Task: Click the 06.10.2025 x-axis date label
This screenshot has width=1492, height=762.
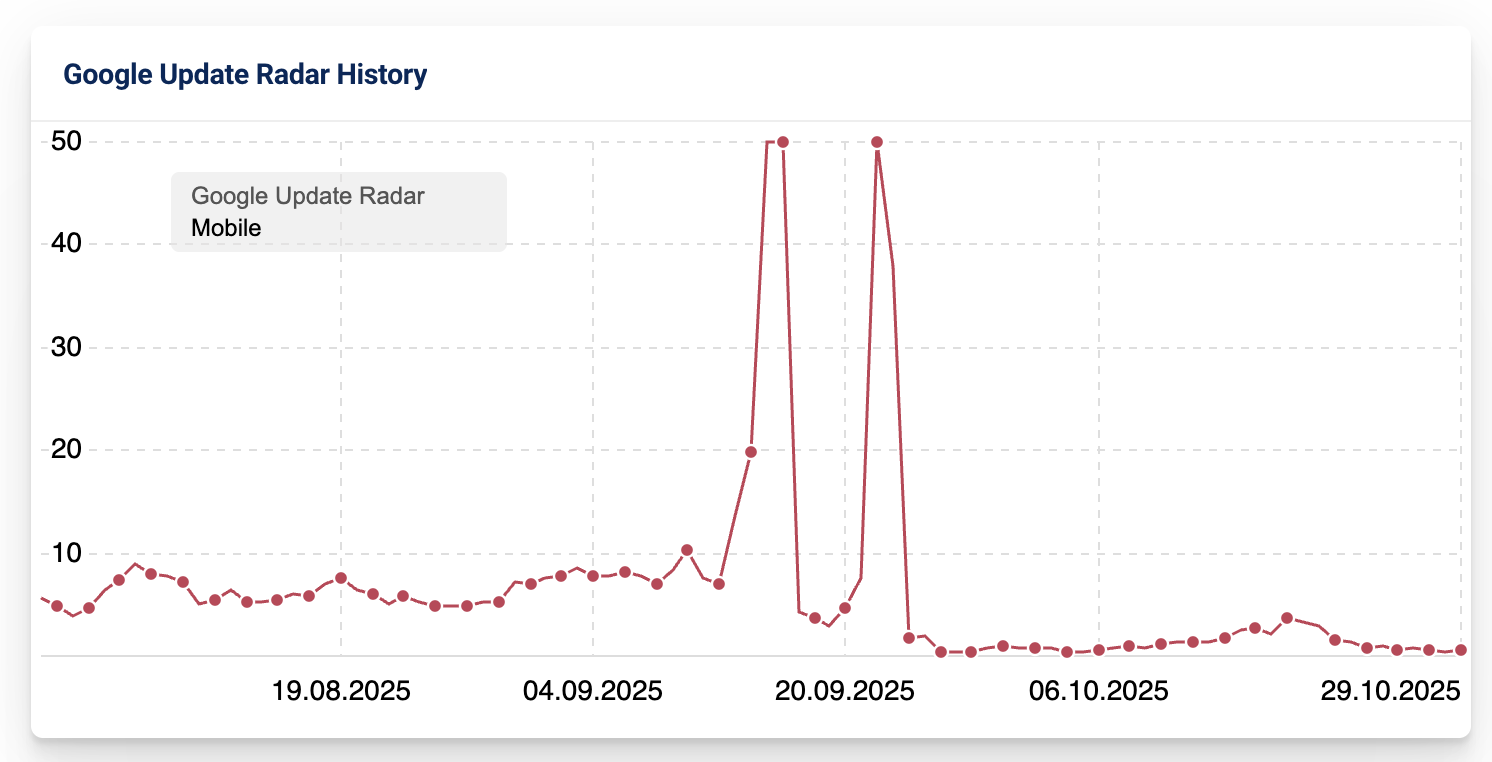Action: (x=1099, y=691)
